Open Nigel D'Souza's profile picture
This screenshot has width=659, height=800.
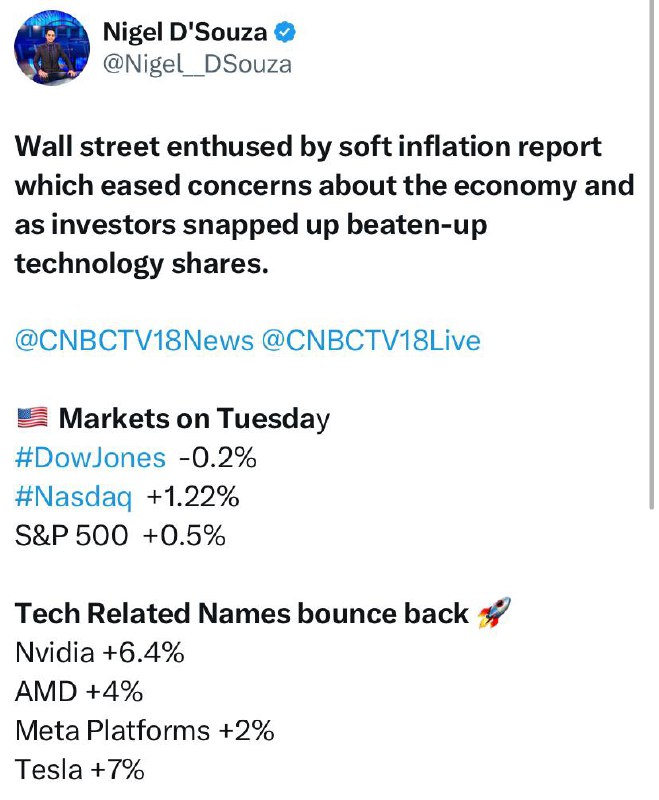pyautogui.click(x=52, y=48)
